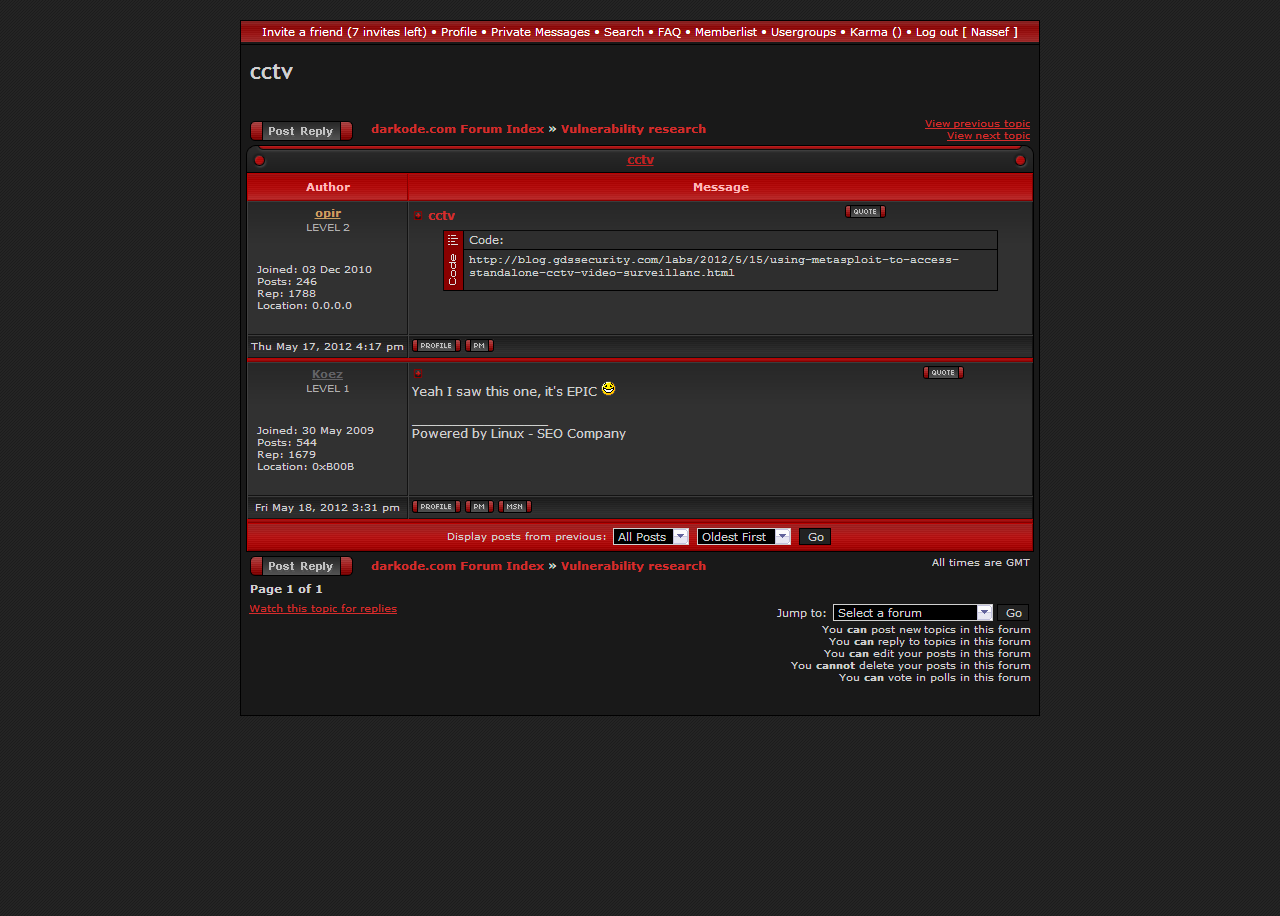The image size is (1280, 916).
Task: Open opir's Profile icon button
Action: pos(436,346)
